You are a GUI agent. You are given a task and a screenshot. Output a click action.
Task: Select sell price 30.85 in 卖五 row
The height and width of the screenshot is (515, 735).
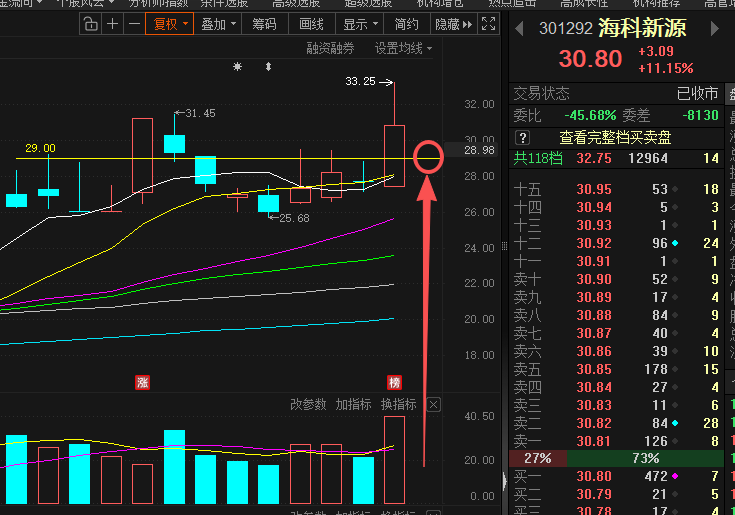pyautogui.click(x=594, y=369)
